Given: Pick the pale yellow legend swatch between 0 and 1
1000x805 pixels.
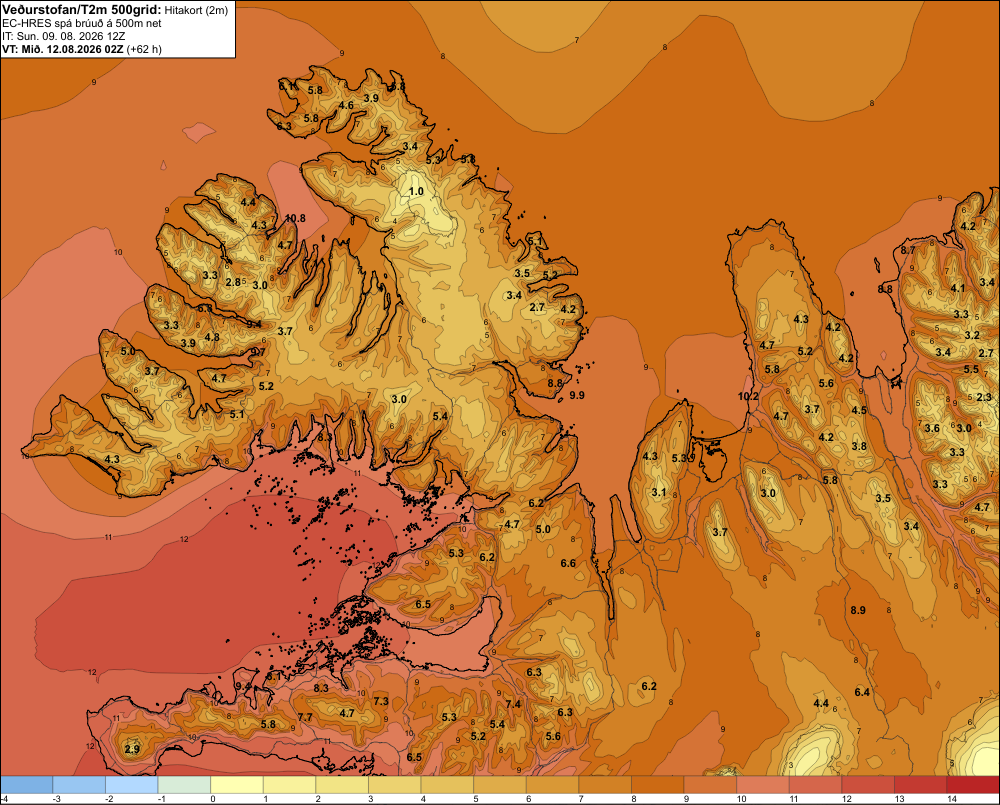Looking at the screenshot, I should point(237,785).
